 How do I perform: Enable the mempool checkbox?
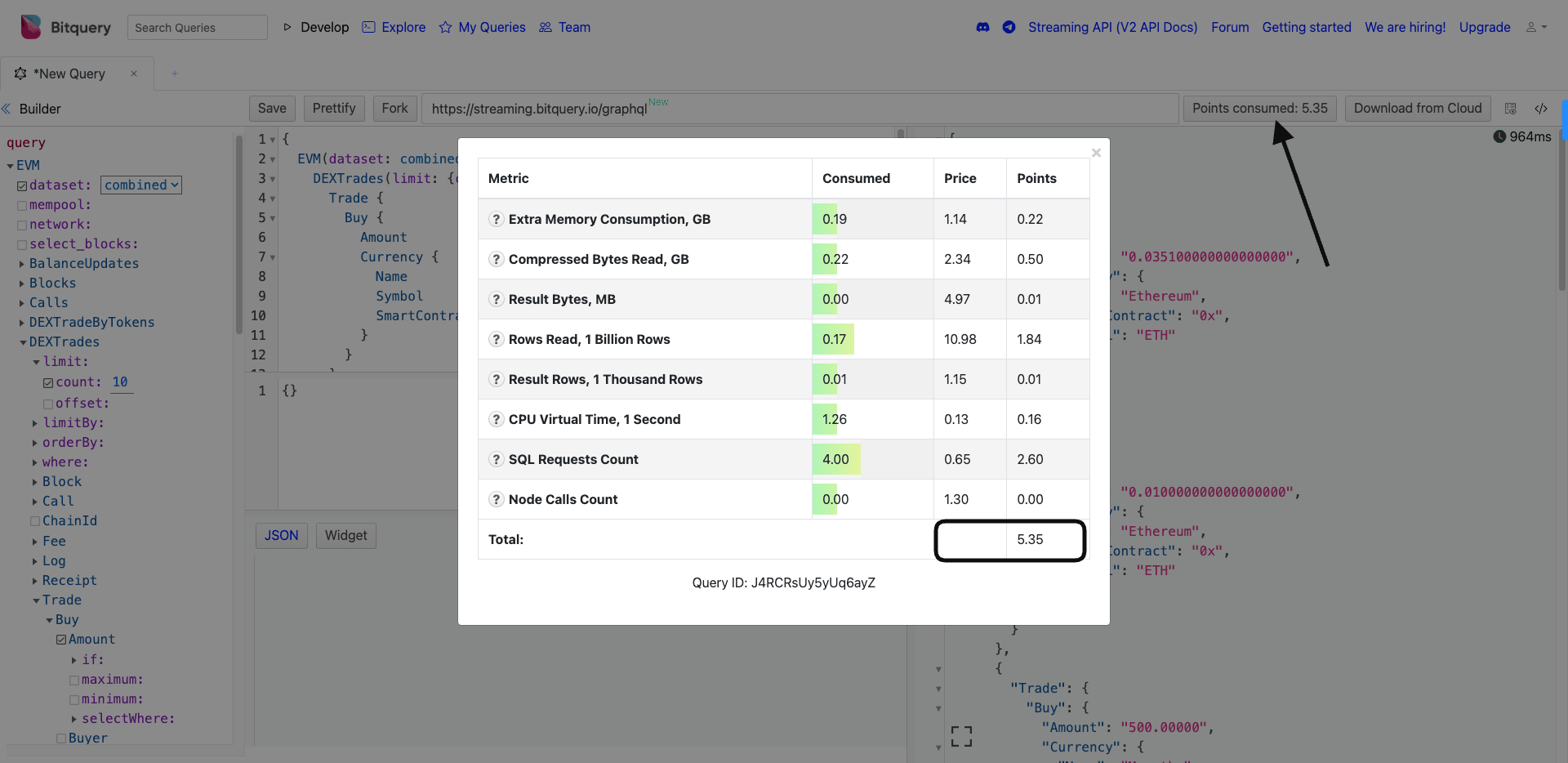(22, 206)
